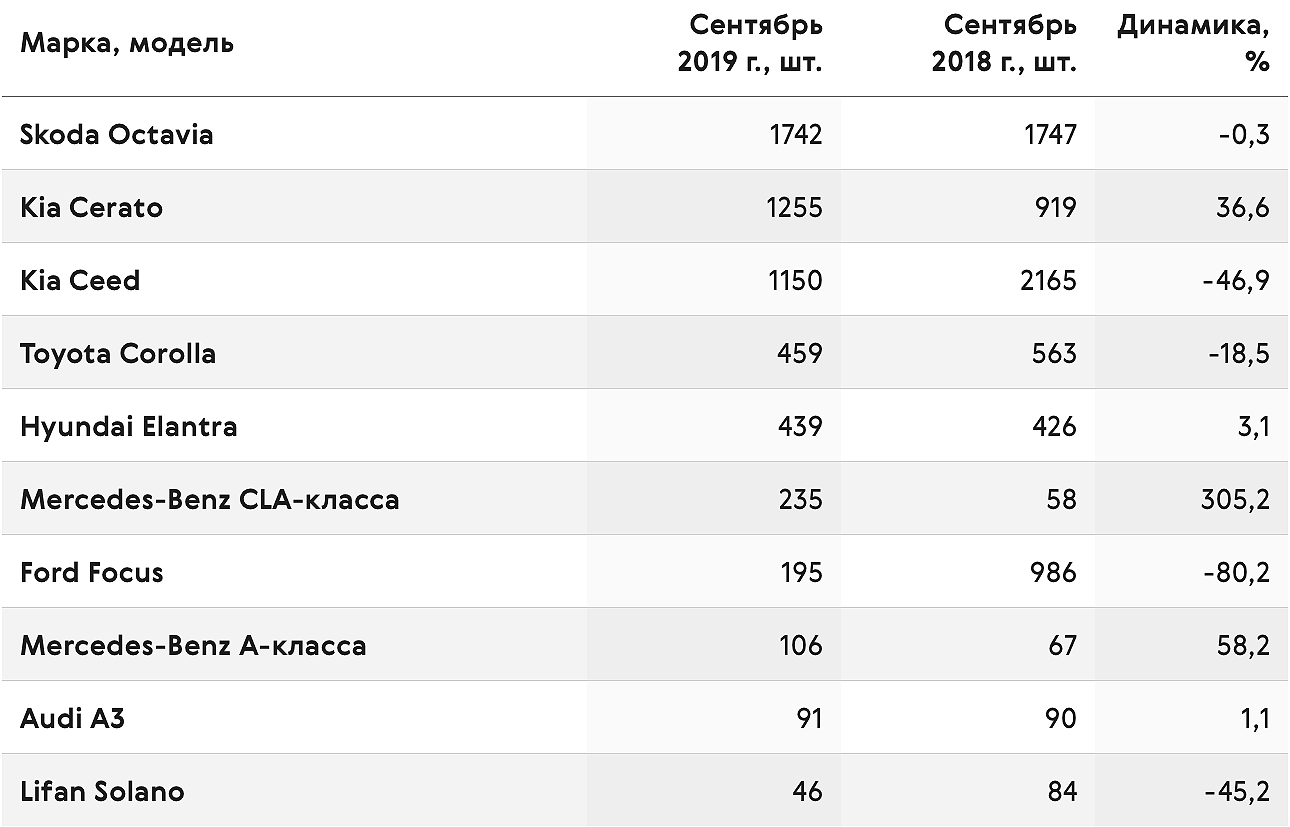The height and width of the screenshot is (827, 1290).
Task: Click the 305,2 dynamics value
Action: pos(1235,499)
